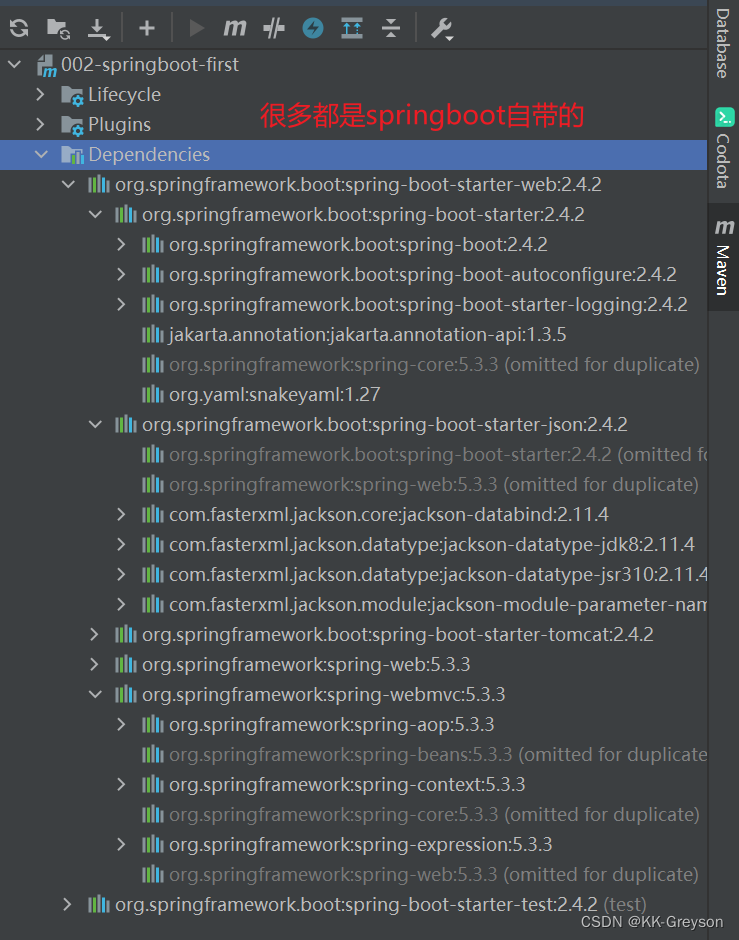Run Maven Build play icon

[x=197, y=28]
